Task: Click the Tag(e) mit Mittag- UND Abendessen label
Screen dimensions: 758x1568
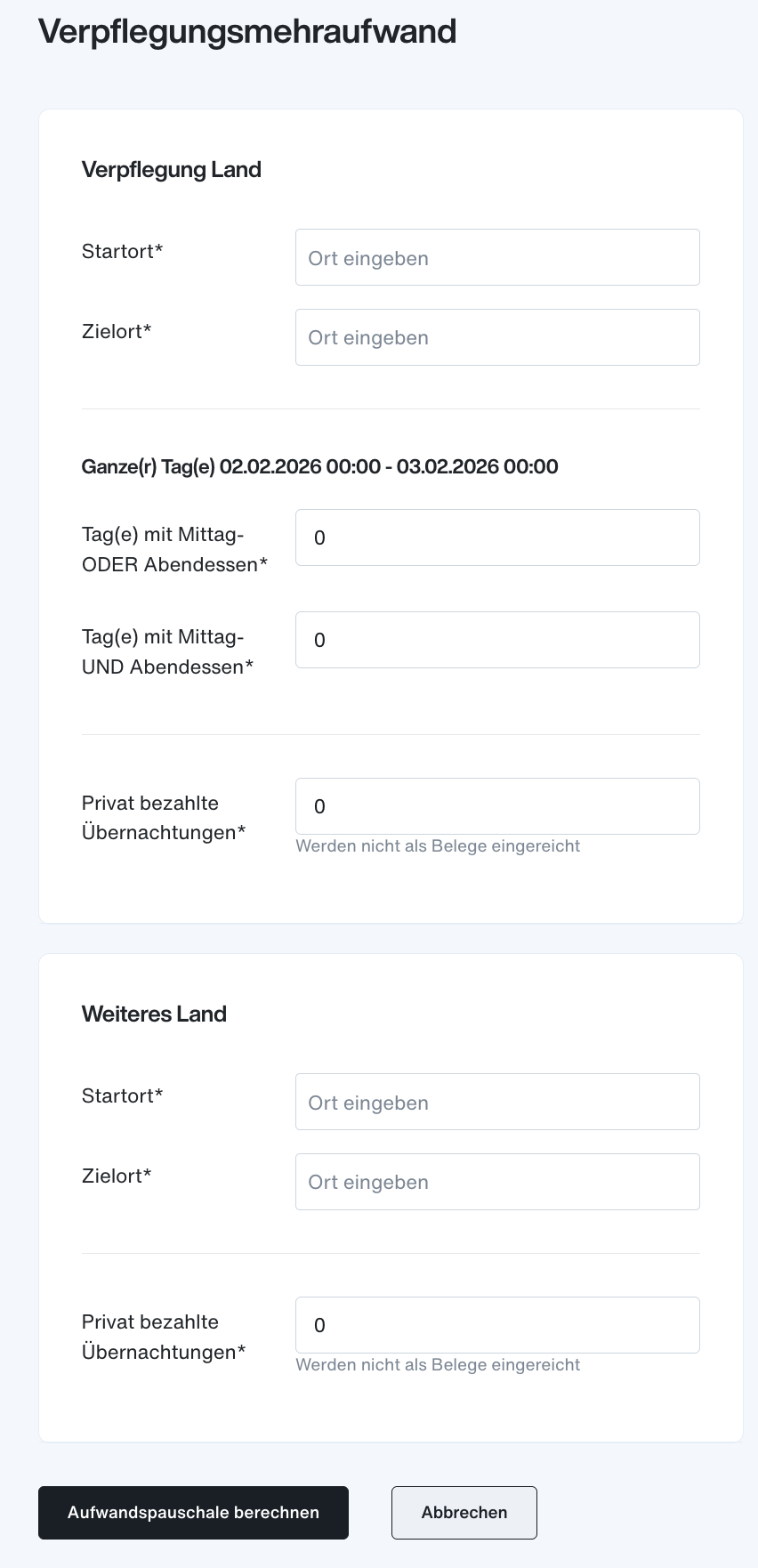Action: pyautogui.click(x=168, y=652)
